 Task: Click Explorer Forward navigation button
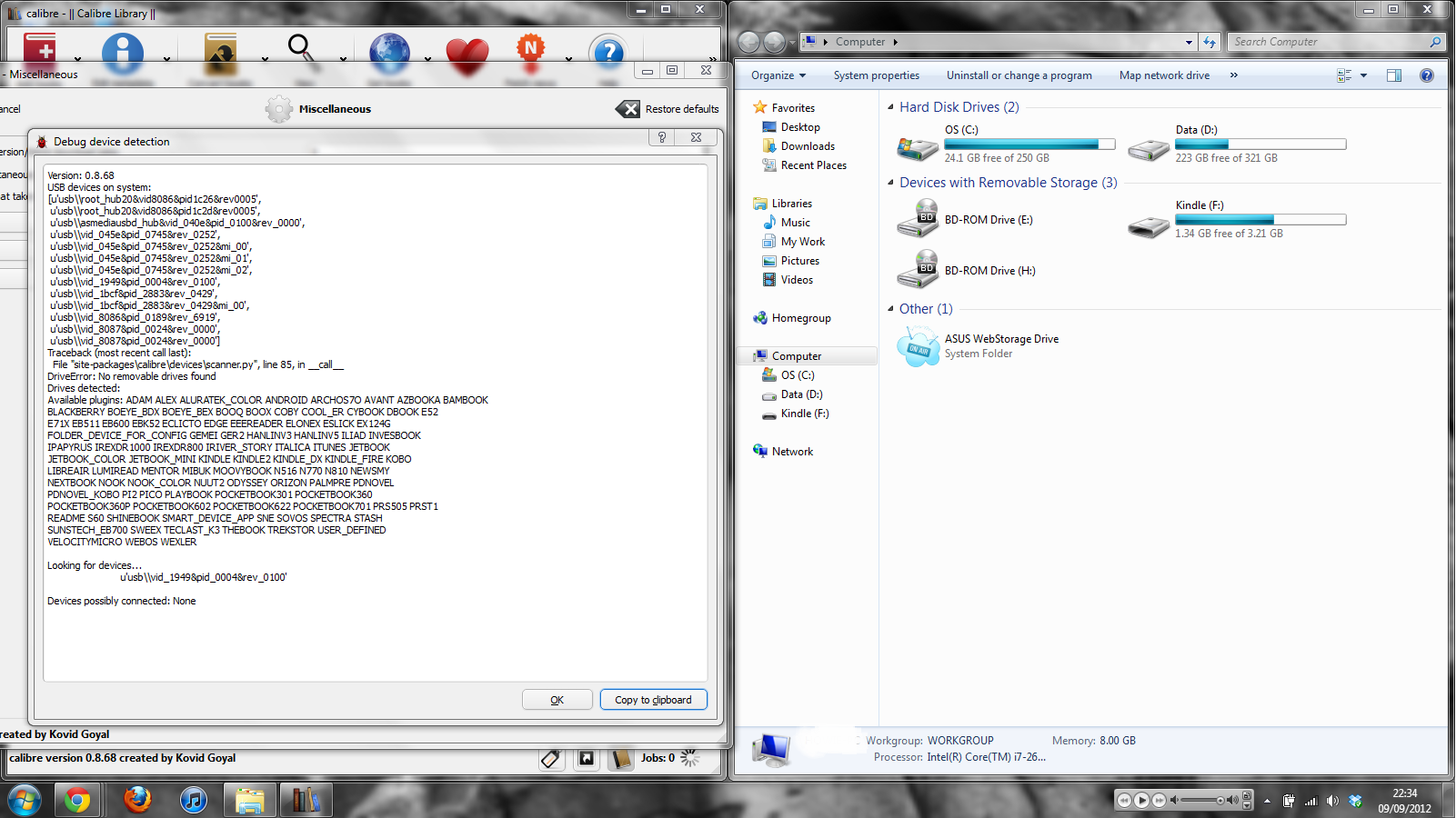775,42
